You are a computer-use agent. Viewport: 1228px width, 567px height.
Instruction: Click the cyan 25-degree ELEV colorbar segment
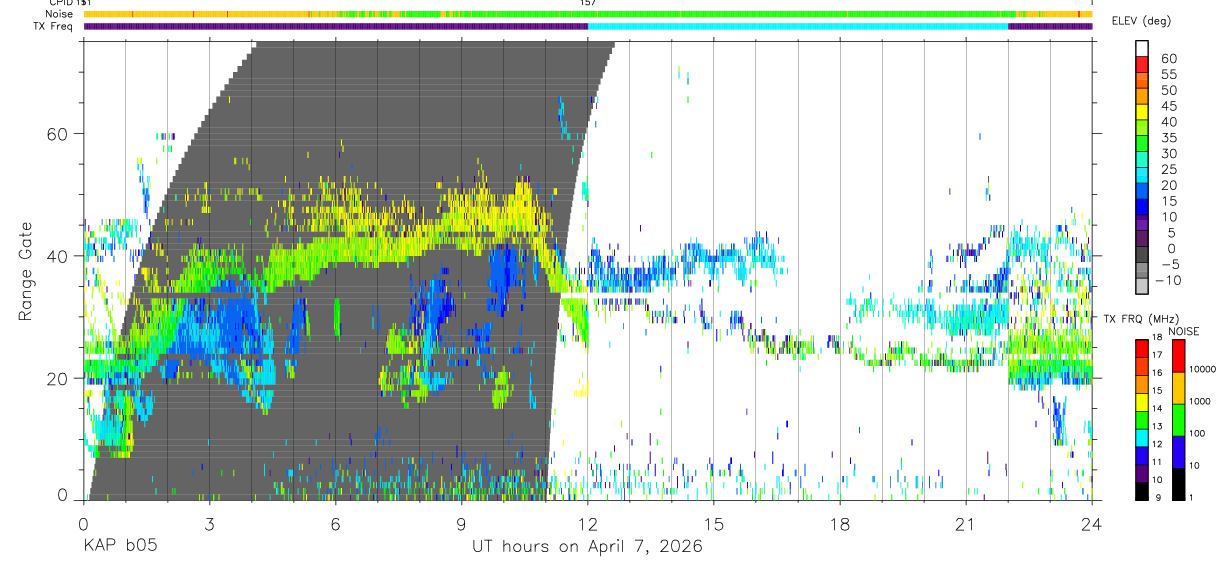point(1142,177)
